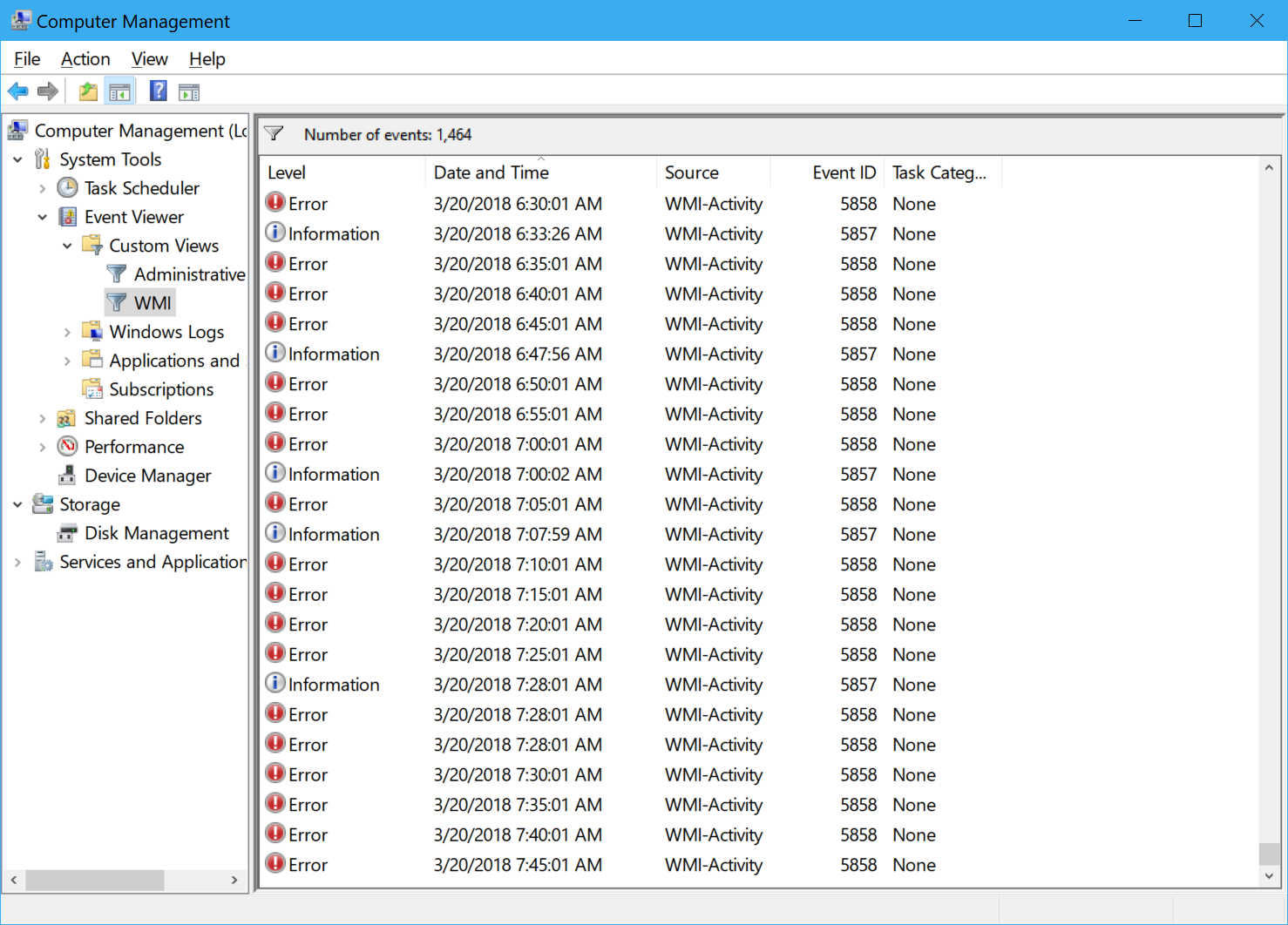Collapse the Custom Views node
Image resolution: width=1288 pixels, height=925 pixels.
67,246
